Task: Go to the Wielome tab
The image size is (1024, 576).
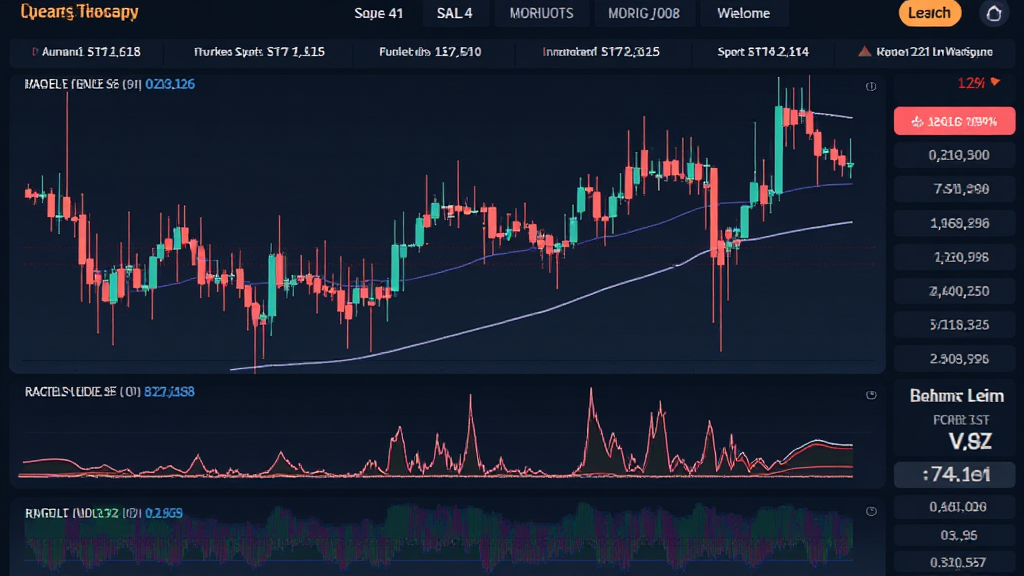Action: [743, 13]
